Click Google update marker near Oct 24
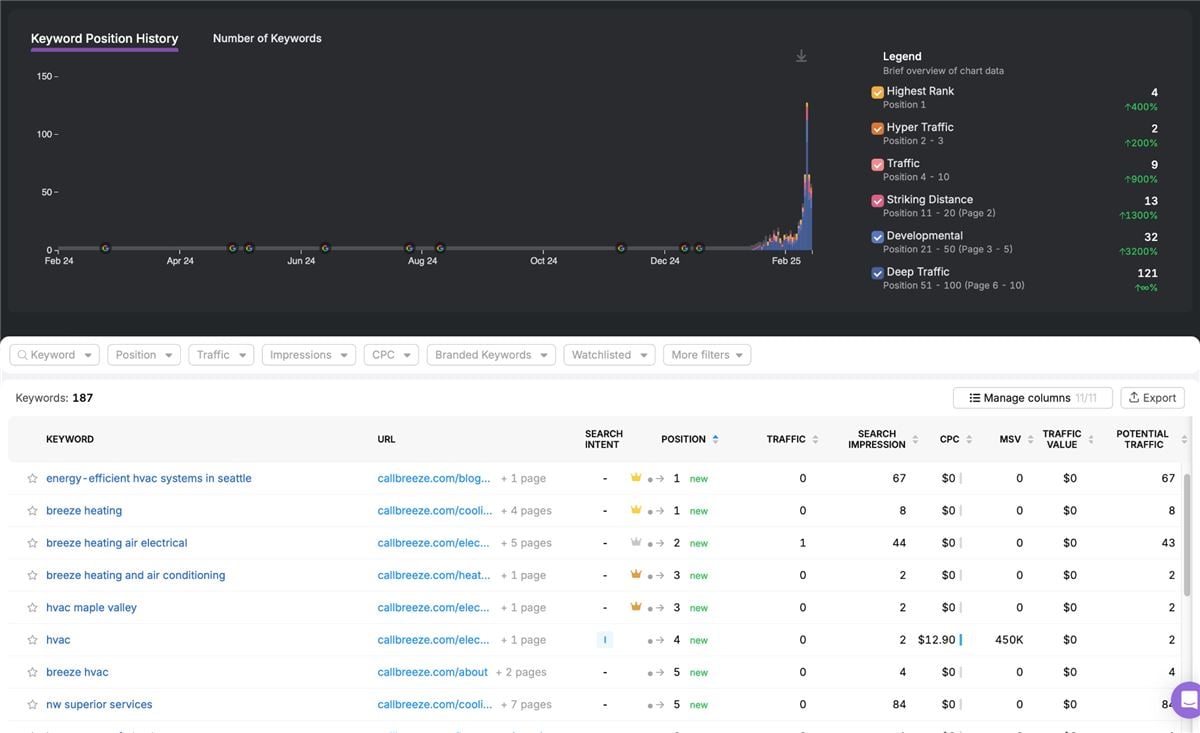Screen dimensions: 1200x733 (x=621, y=248)
